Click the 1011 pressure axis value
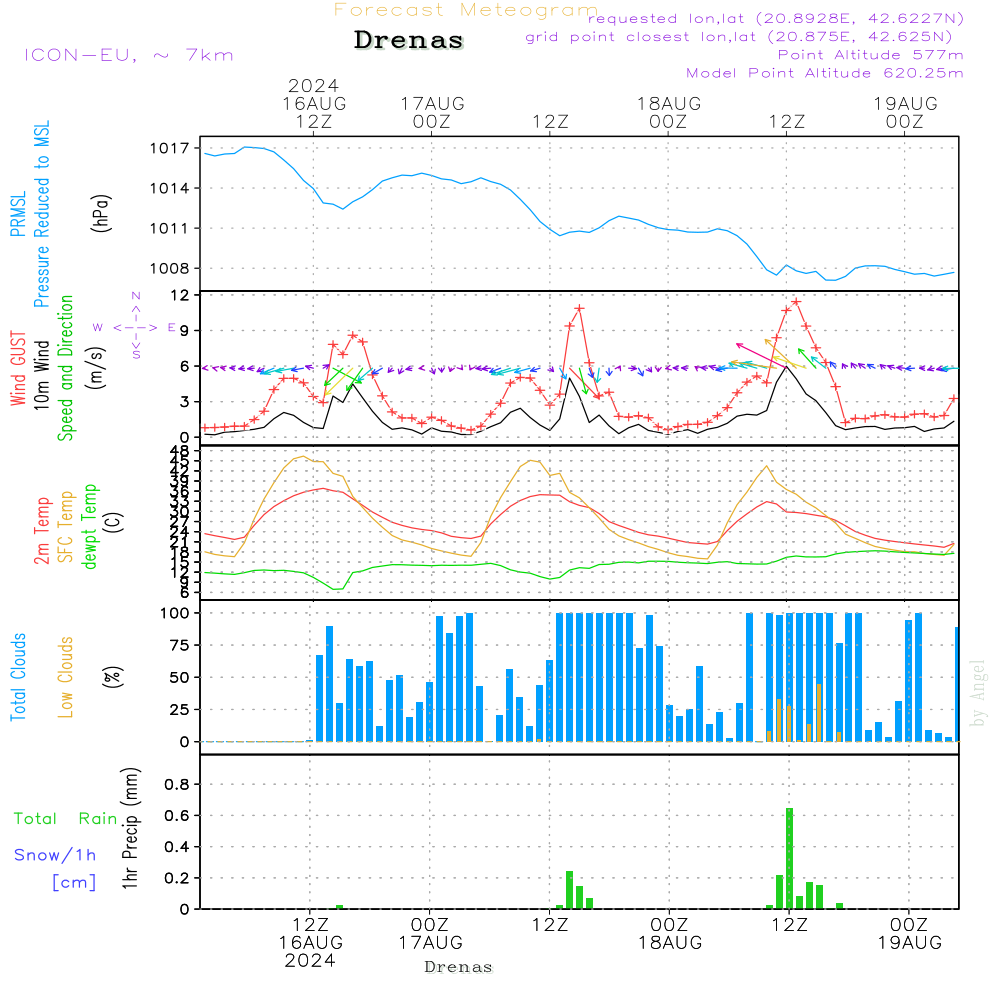This screenshot has width=1000, height=1000. click(170, 228)
